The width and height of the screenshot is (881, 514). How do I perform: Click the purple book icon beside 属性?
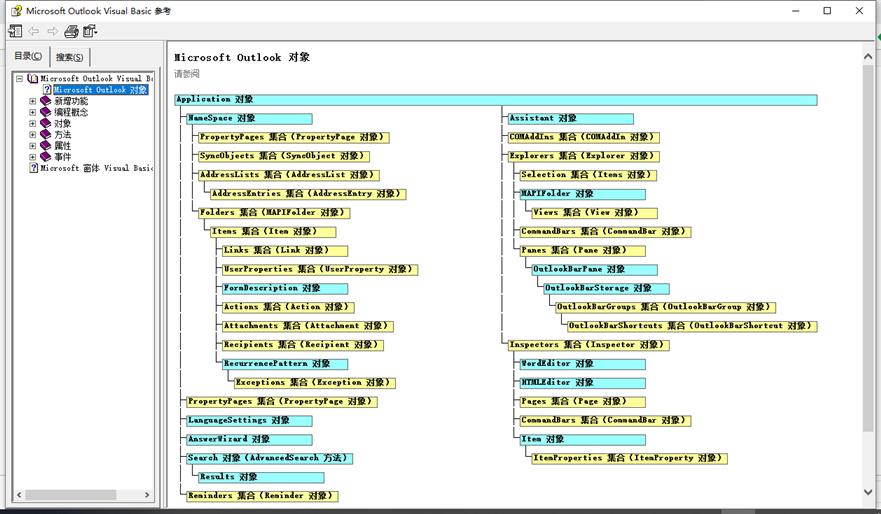click(x=46, y=146)
